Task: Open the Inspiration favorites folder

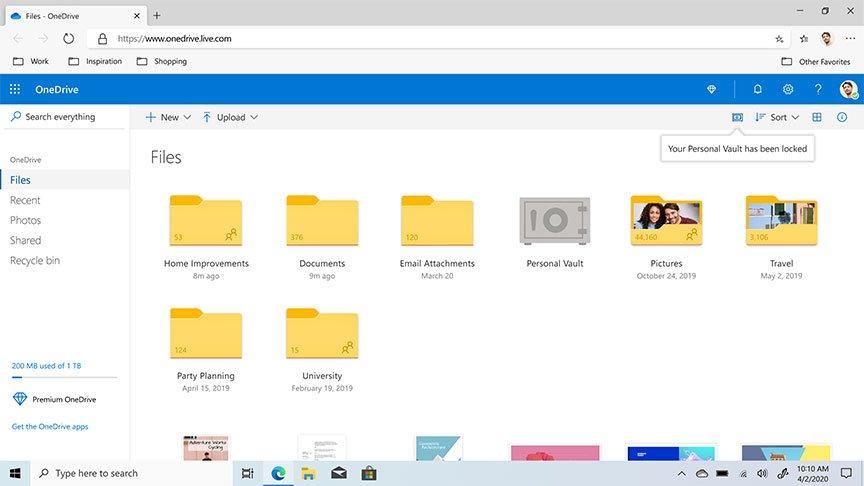Action: click(95, 61)
